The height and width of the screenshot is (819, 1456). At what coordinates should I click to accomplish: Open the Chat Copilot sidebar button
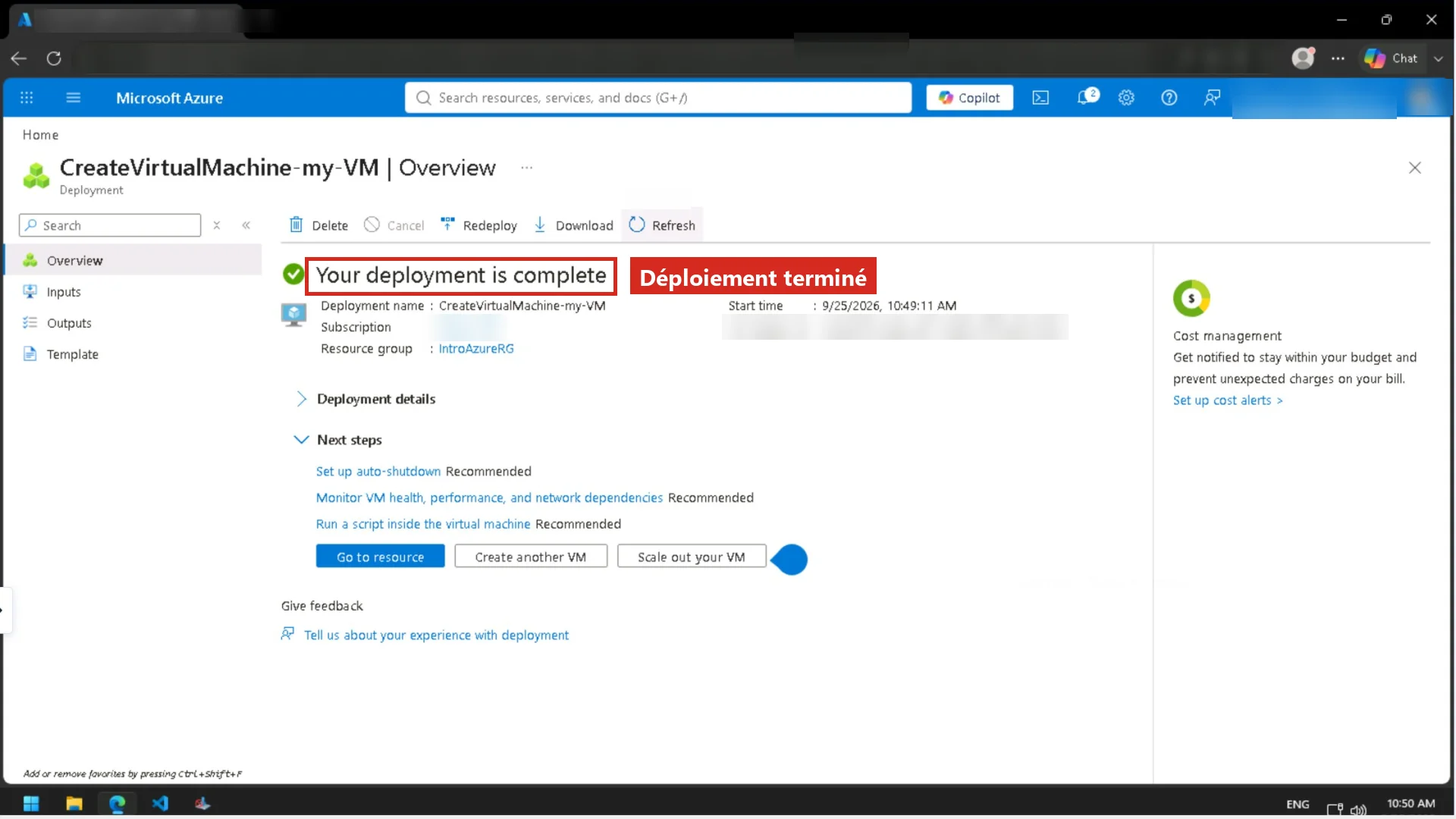(x=1391, y=58)
